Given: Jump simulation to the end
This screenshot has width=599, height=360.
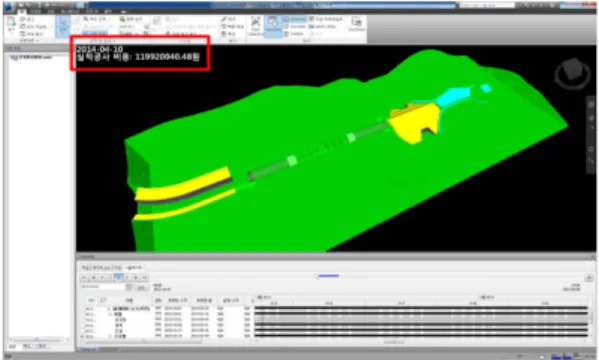Looking at the screenshot, I should click(x=144, y=277).
